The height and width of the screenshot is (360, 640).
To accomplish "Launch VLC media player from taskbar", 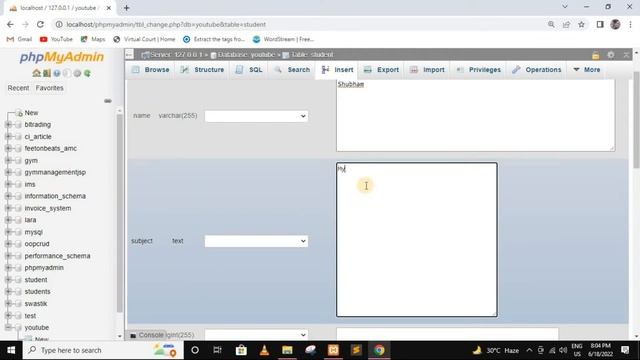I will pos(264,350).
